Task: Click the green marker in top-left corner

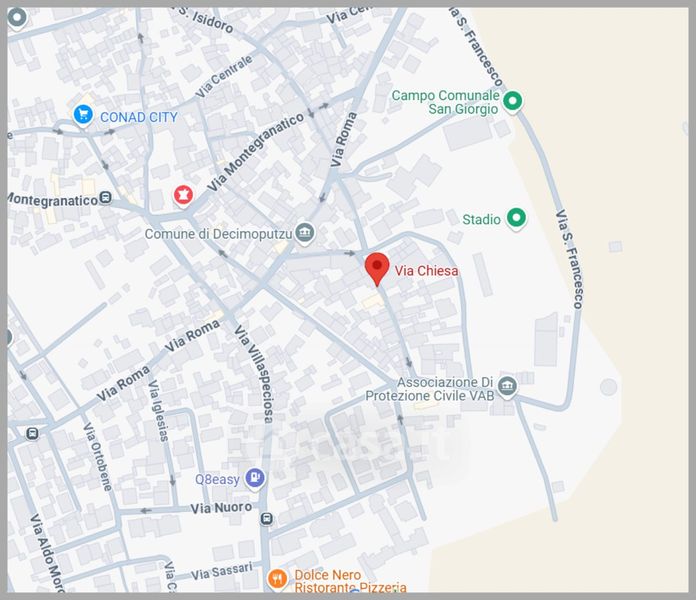Action: pyautogui.click(x=17, y=17)
